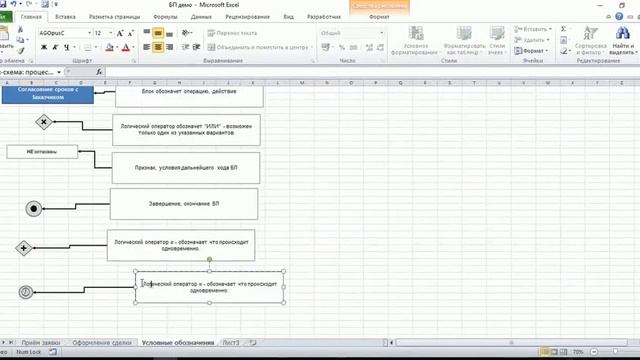
Task: Open the font size 12 dropdown
Action: click(x=111, y=33)
